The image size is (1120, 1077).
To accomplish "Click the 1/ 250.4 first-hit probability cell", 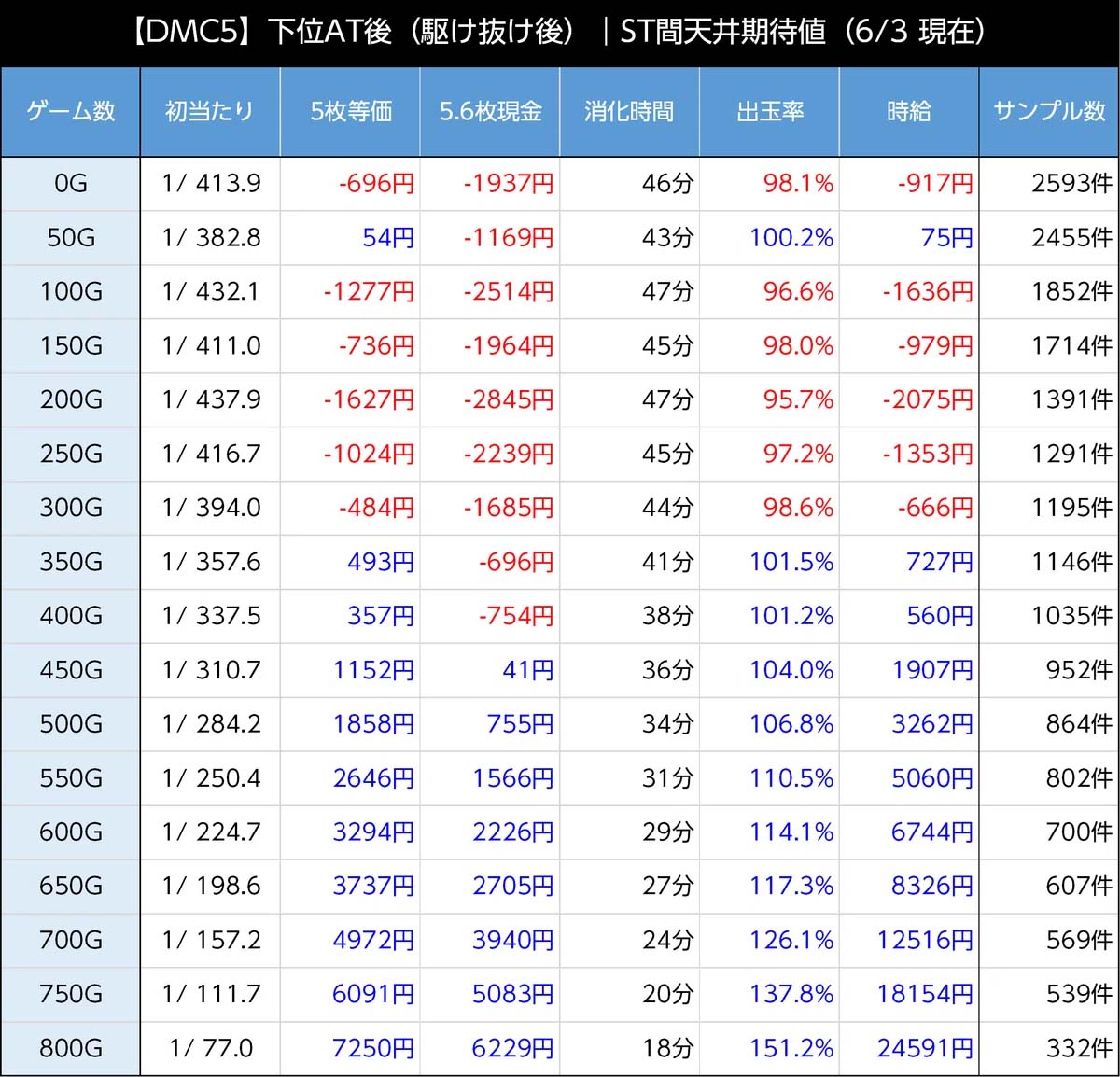I will [x=211, y=778].
